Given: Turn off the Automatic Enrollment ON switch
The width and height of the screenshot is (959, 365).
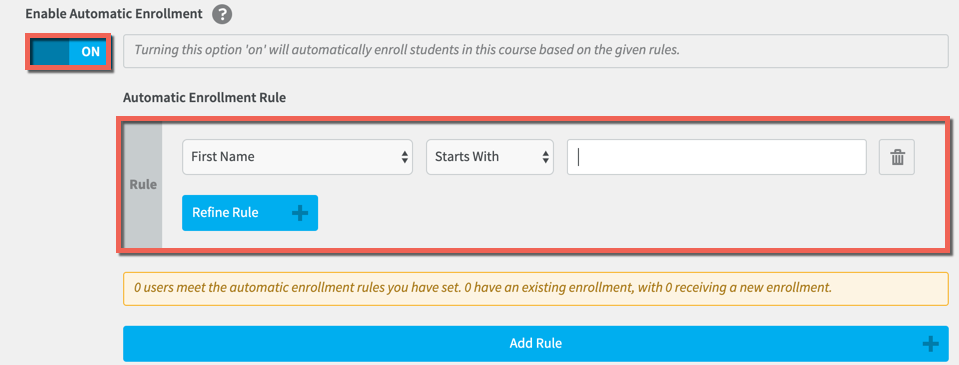Looking at the screenshot, I should [x=68, y=52].
